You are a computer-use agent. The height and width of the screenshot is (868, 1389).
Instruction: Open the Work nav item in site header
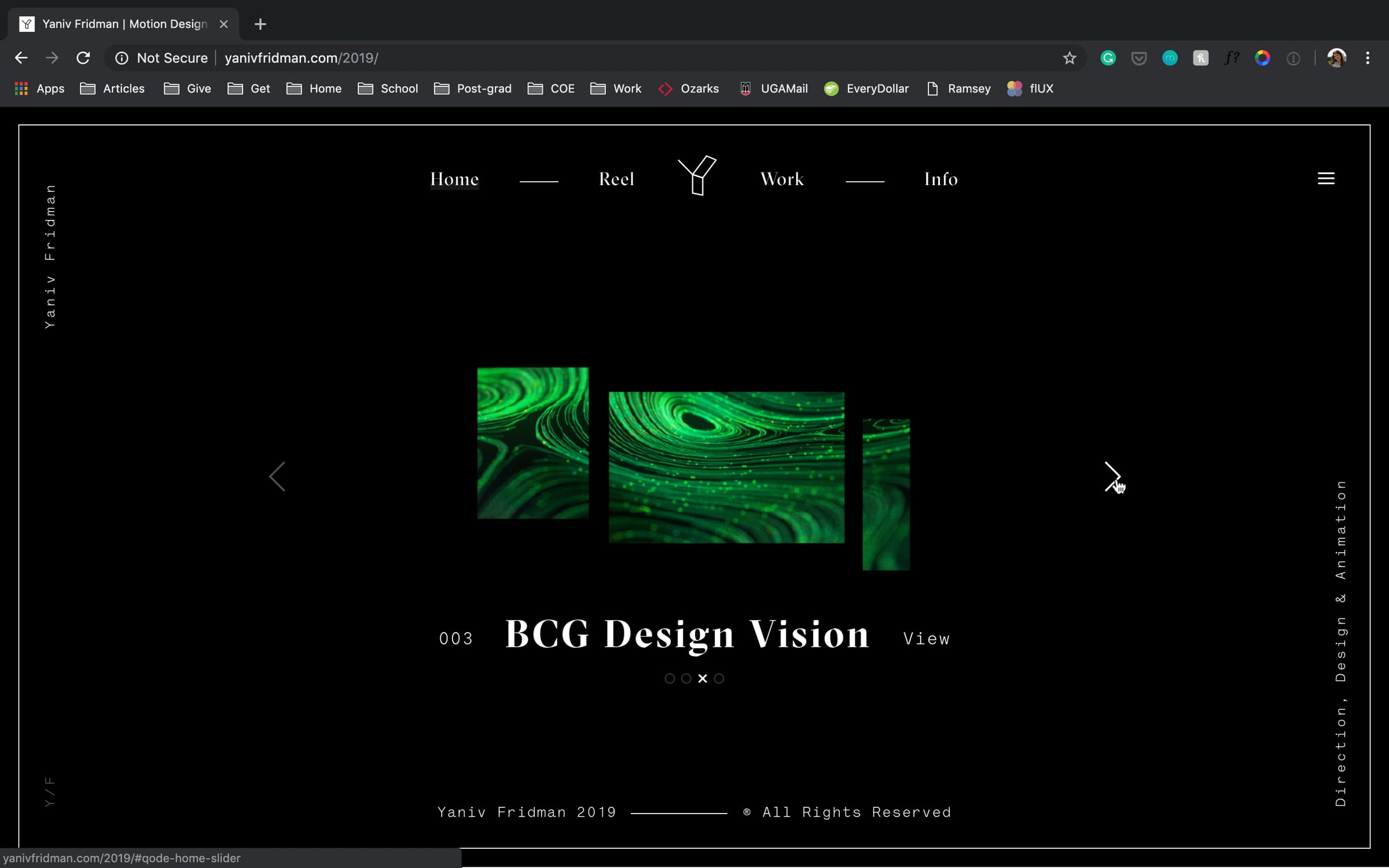782,179
